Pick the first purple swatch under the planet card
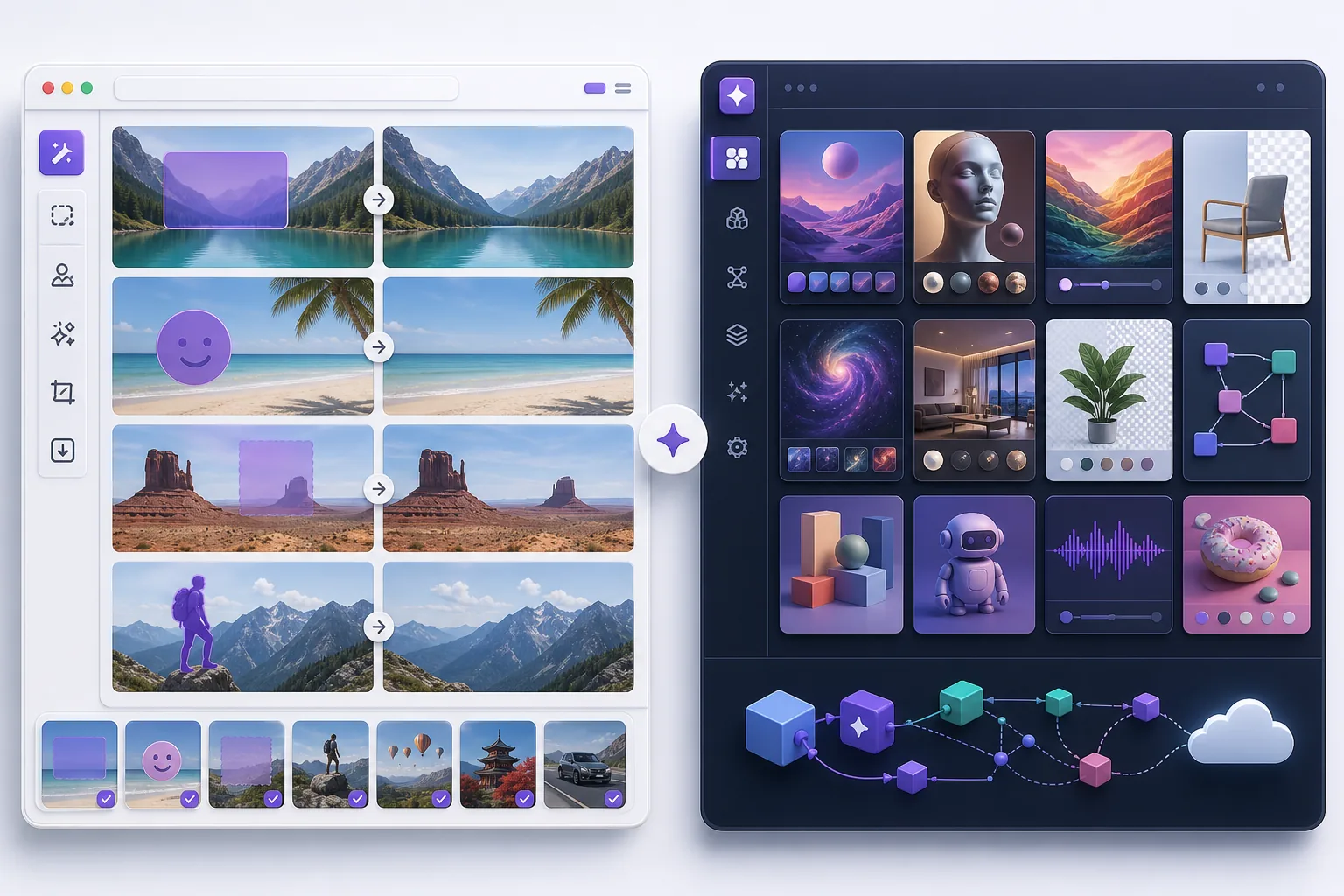This screenshot has width=1344, height=896. click(796, 282)
